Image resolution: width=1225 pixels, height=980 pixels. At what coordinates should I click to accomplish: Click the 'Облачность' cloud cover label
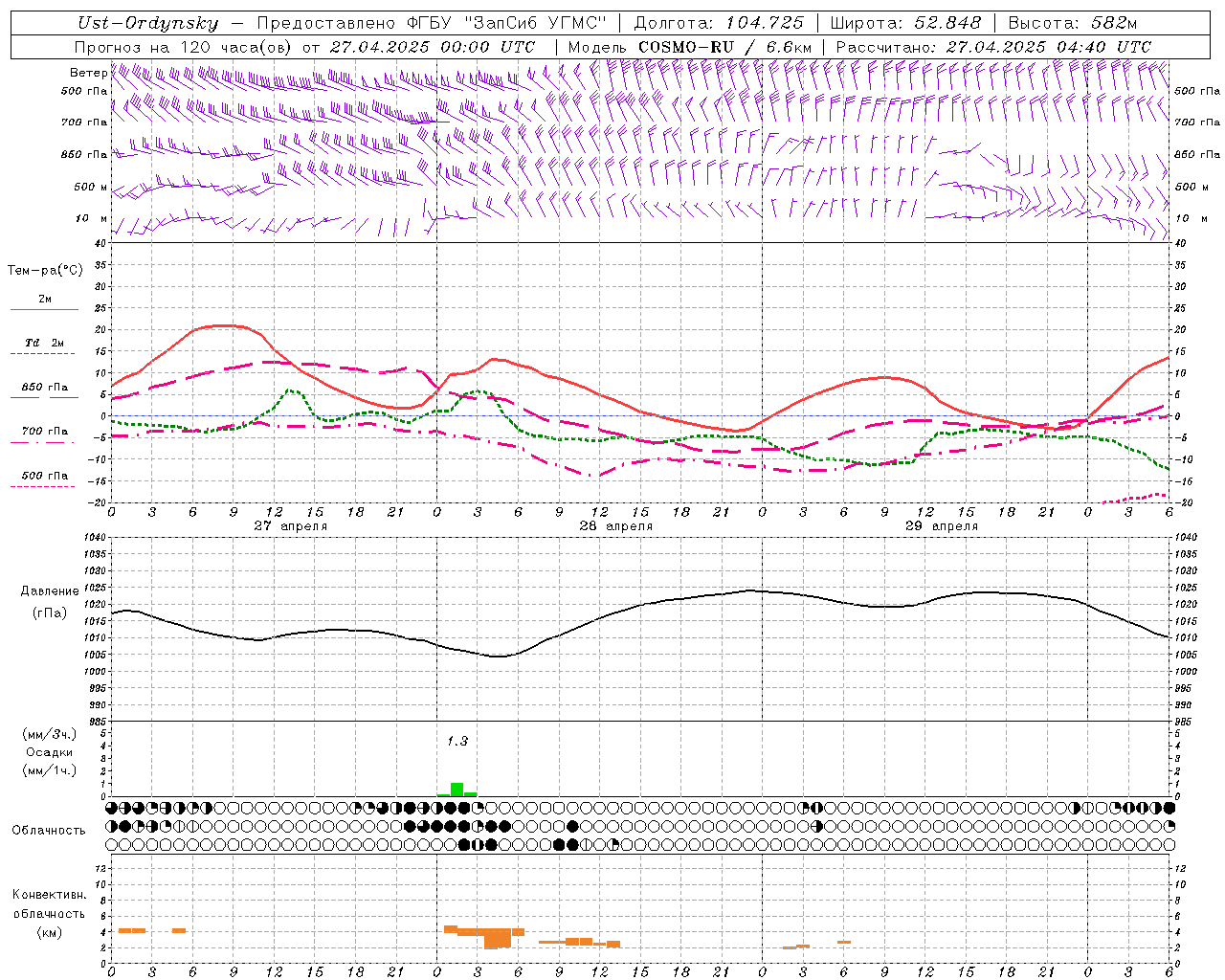(49, 831)
